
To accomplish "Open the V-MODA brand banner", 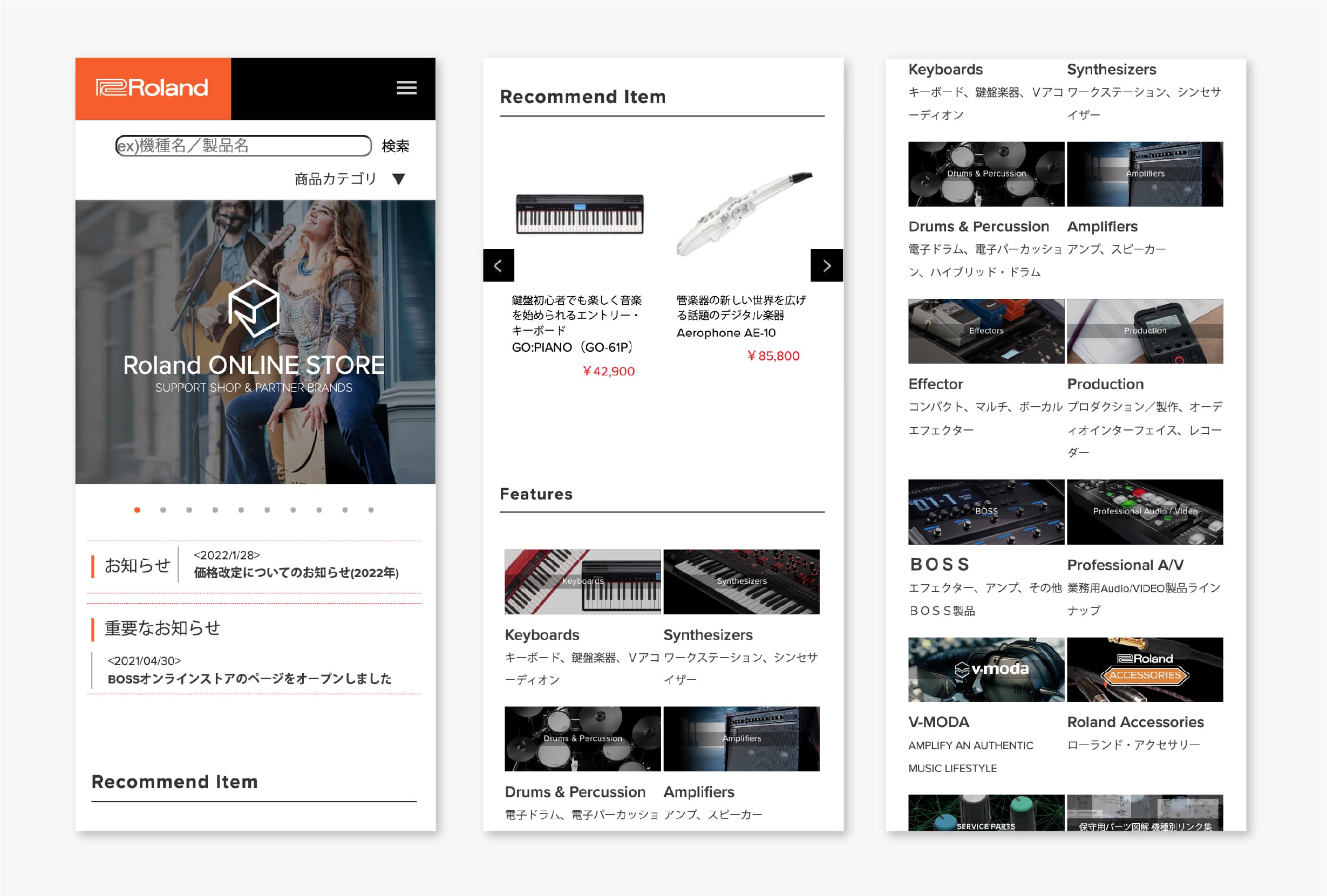I will pos(985,669).
